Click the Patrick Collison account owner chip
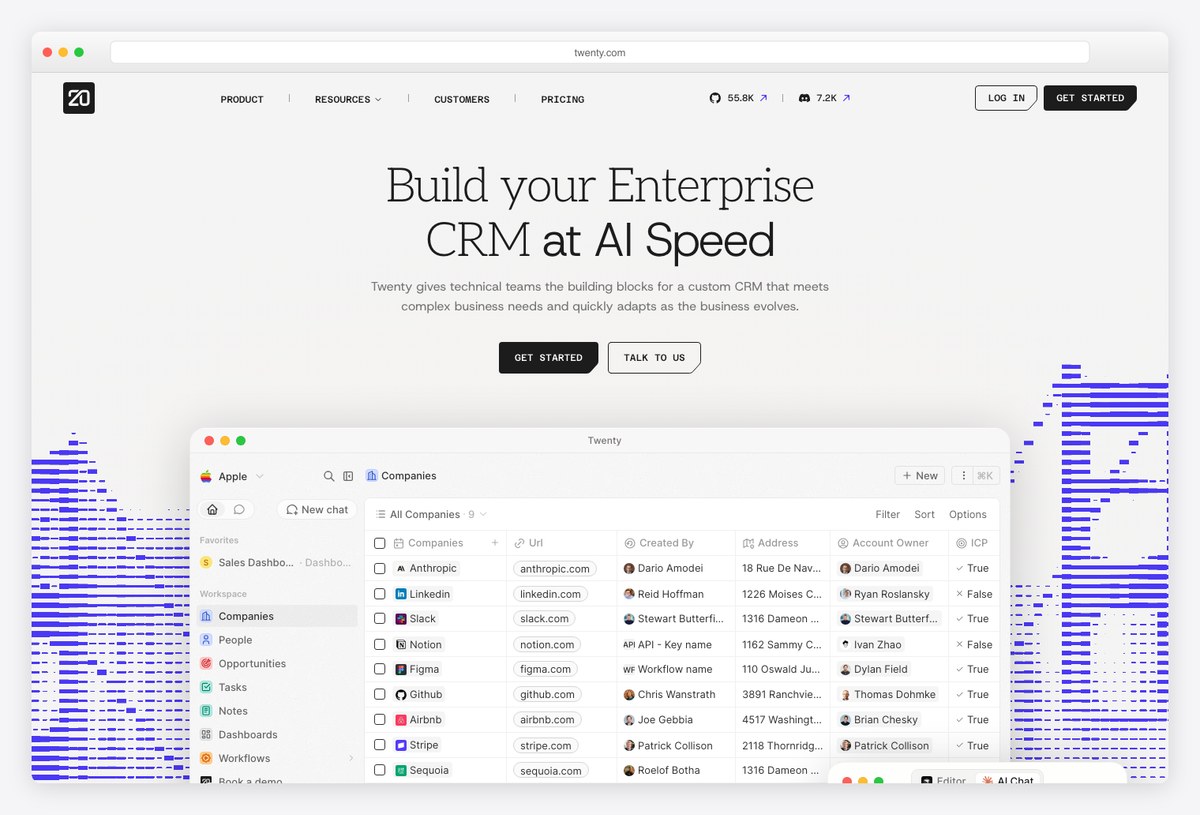Image resolution: width=1200 pixels, height=815 pixels. (x=886, y=745)
